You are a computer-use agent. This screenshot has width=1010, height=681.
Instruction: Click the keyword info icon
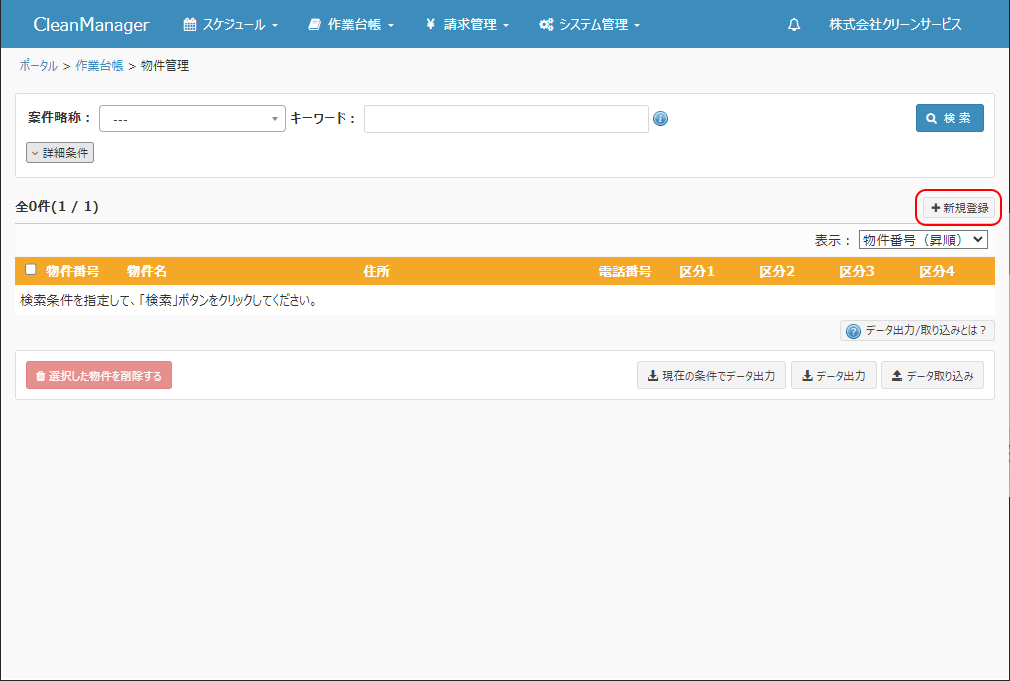660,119
